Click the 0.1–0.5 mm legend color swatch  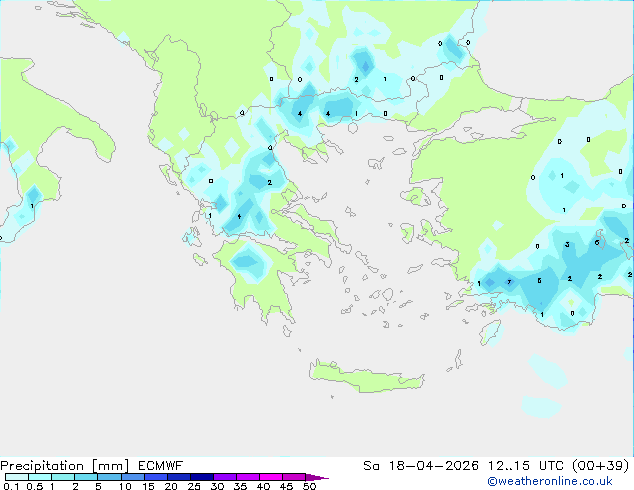17,477
